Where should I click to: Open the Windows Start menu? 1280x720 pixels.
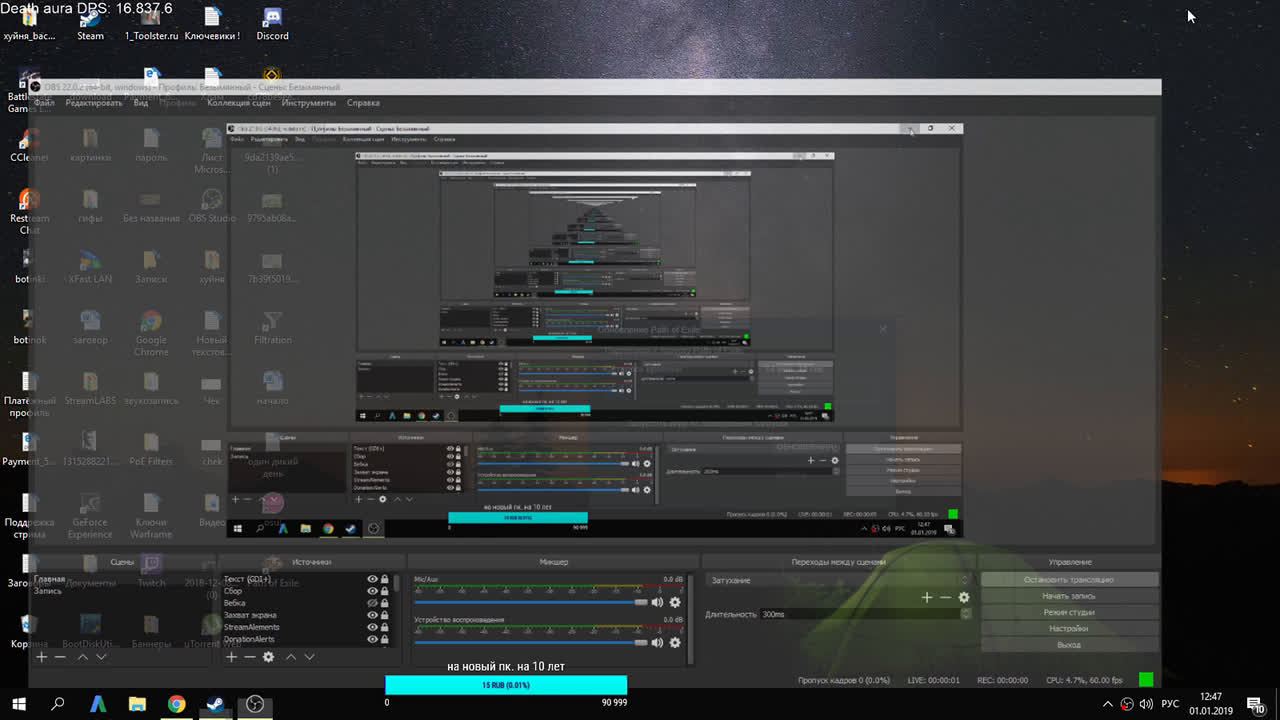pyautogui.click(x=19, y=704)
